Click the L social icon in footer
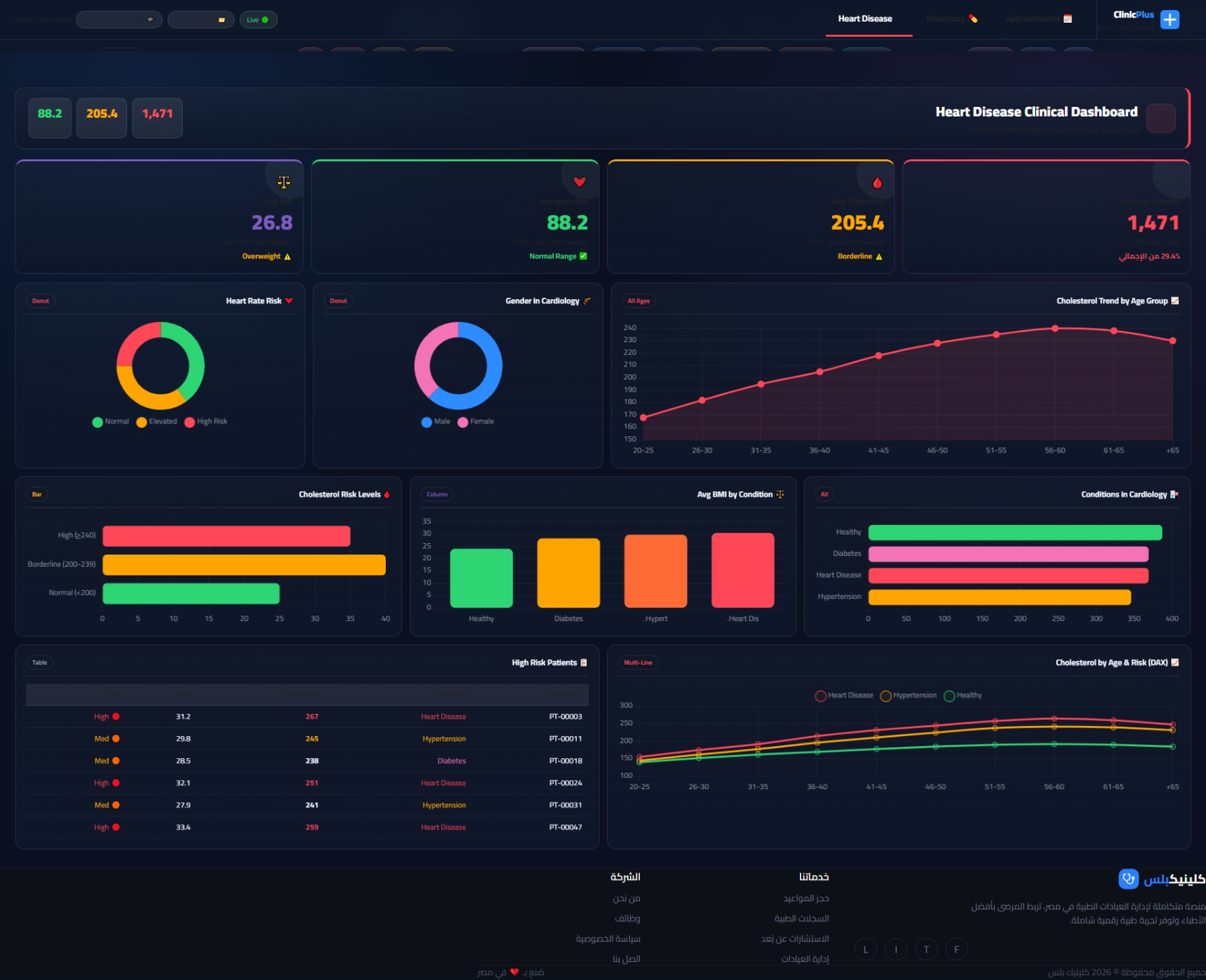 pyautogui.click(x=866, y=949)
